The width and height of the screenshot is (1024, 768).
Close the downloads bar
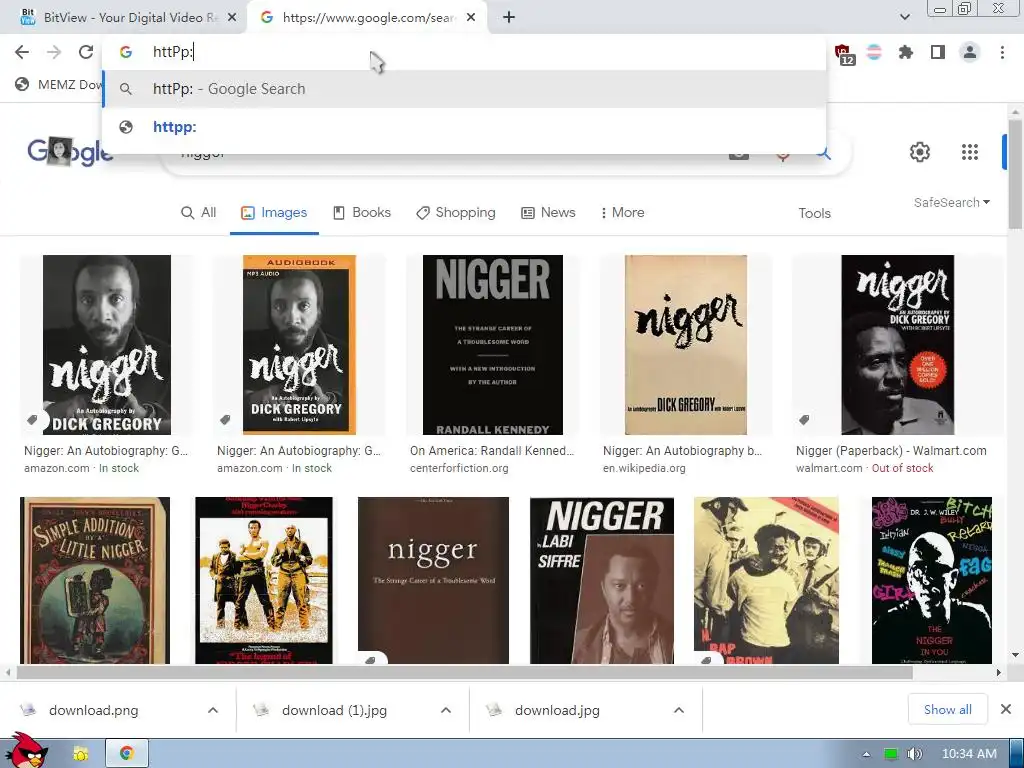tap(1006, 709)
